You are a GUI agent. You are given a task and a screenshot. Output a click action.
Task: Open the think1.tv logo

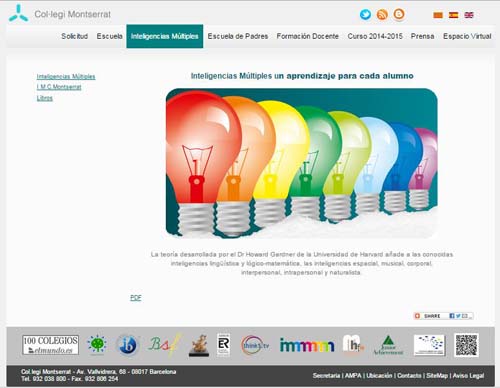(255, 345)
